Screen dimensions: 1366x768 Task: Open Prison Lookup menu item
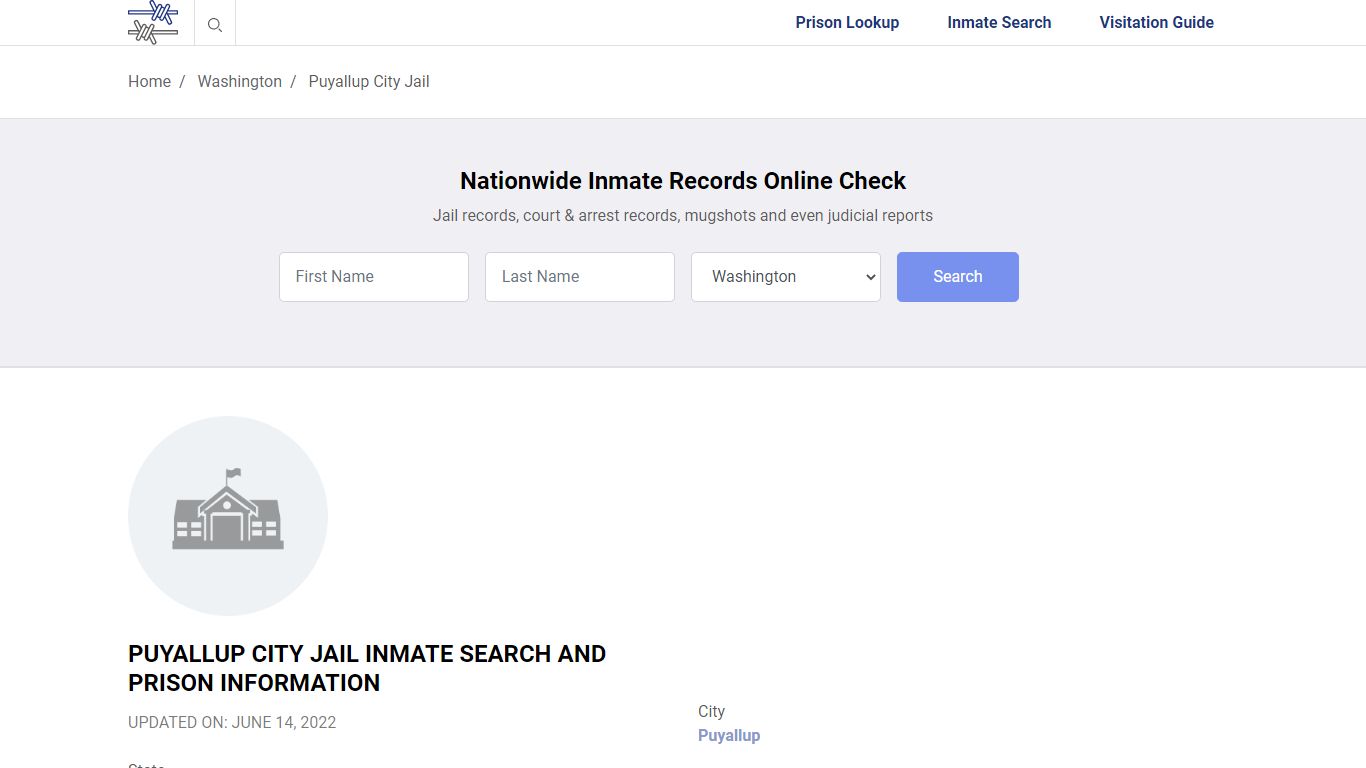point(847,22)
